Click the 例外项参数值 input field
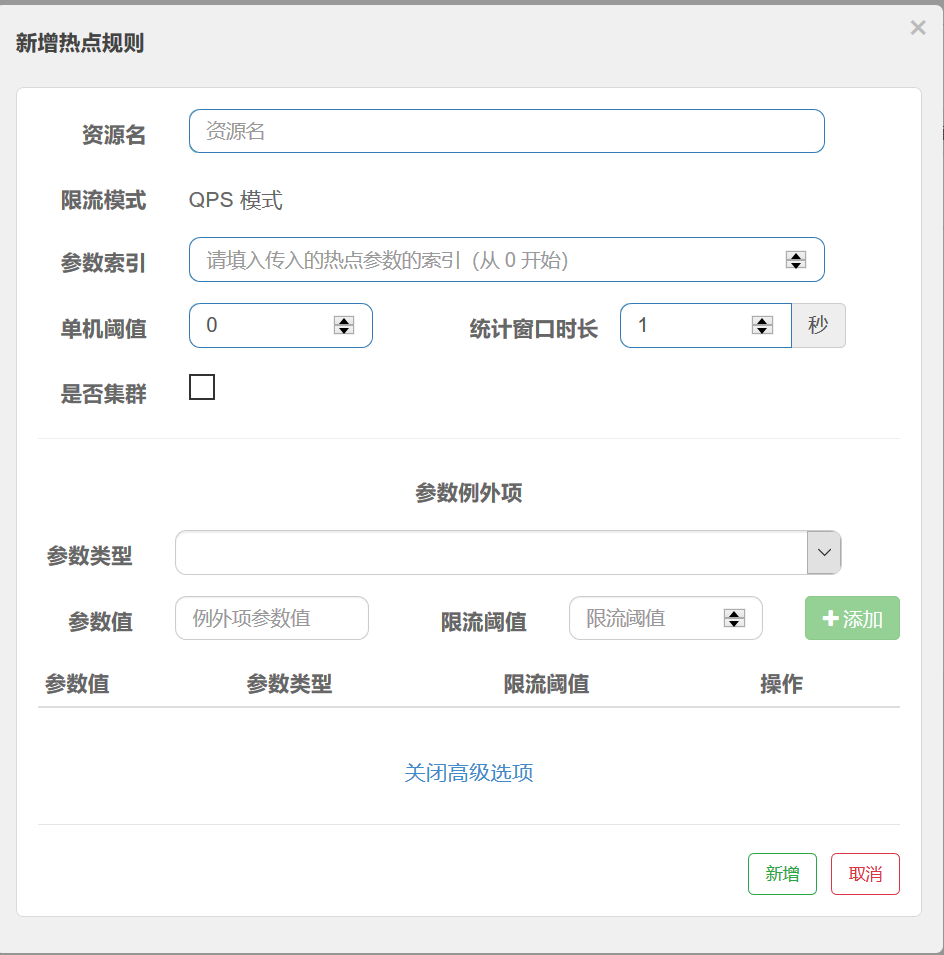 pyautogui.click(x=272, y=618)
